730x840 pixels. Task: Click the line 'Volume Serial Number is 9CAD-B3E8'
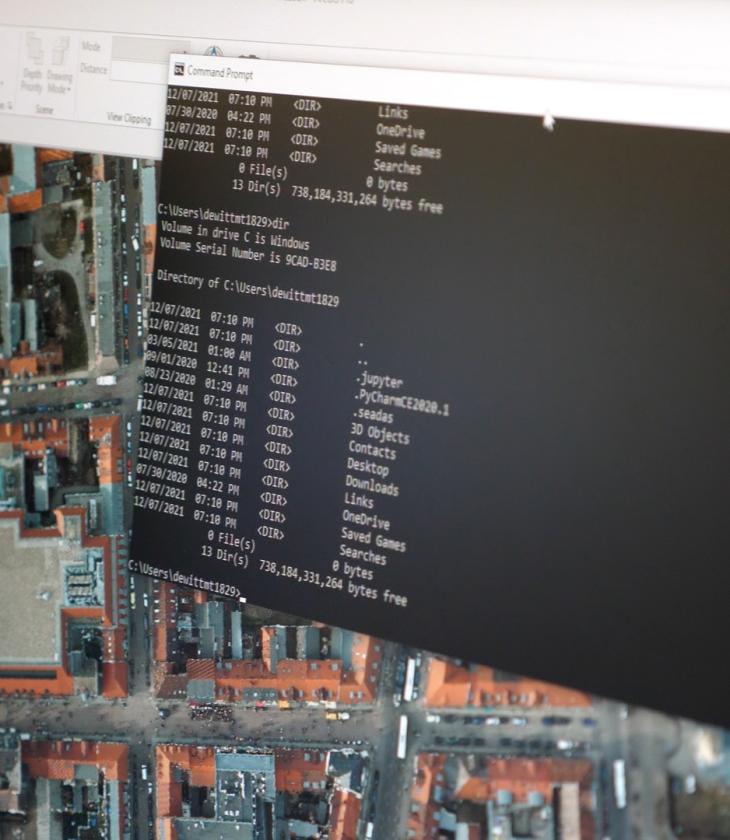(x=248, y=254)
